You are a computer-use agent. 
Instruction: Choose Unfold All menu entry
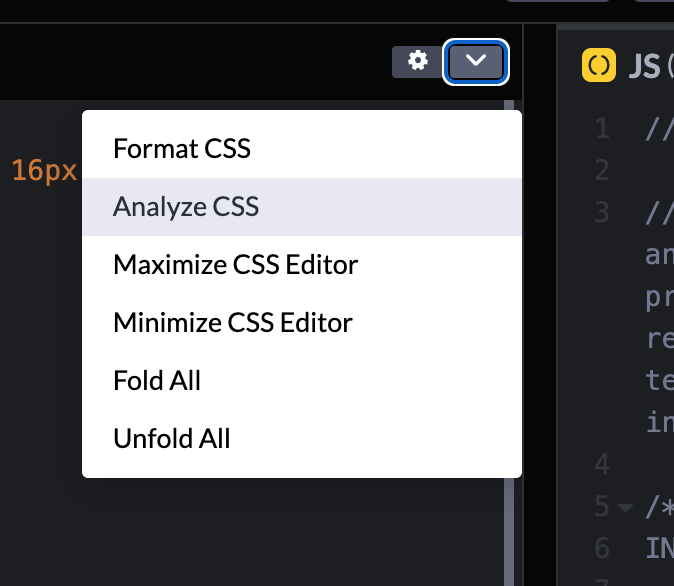(x=172, y=439)
